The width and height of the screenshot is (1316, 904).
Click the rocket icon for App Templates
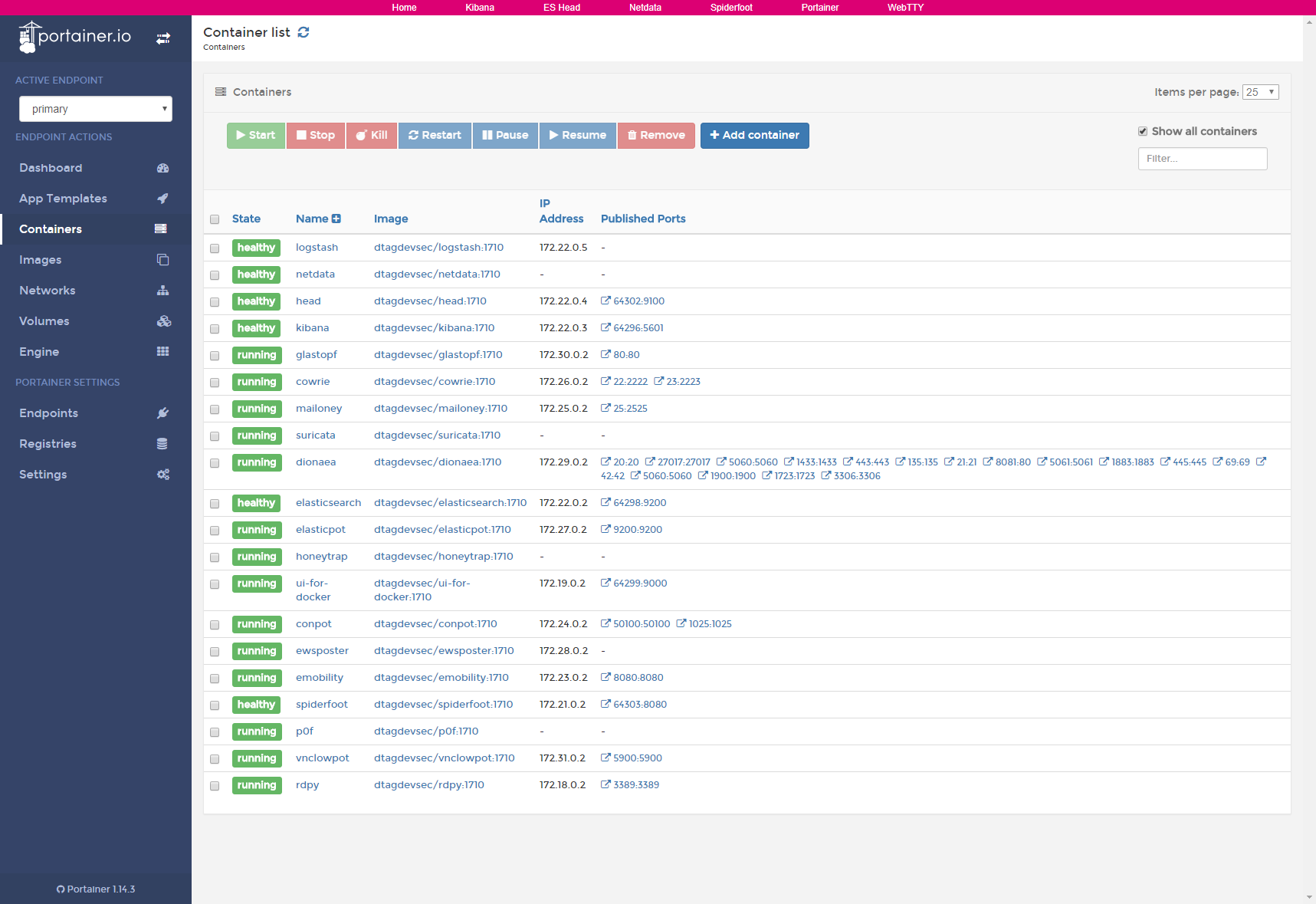tap(162, 199)
